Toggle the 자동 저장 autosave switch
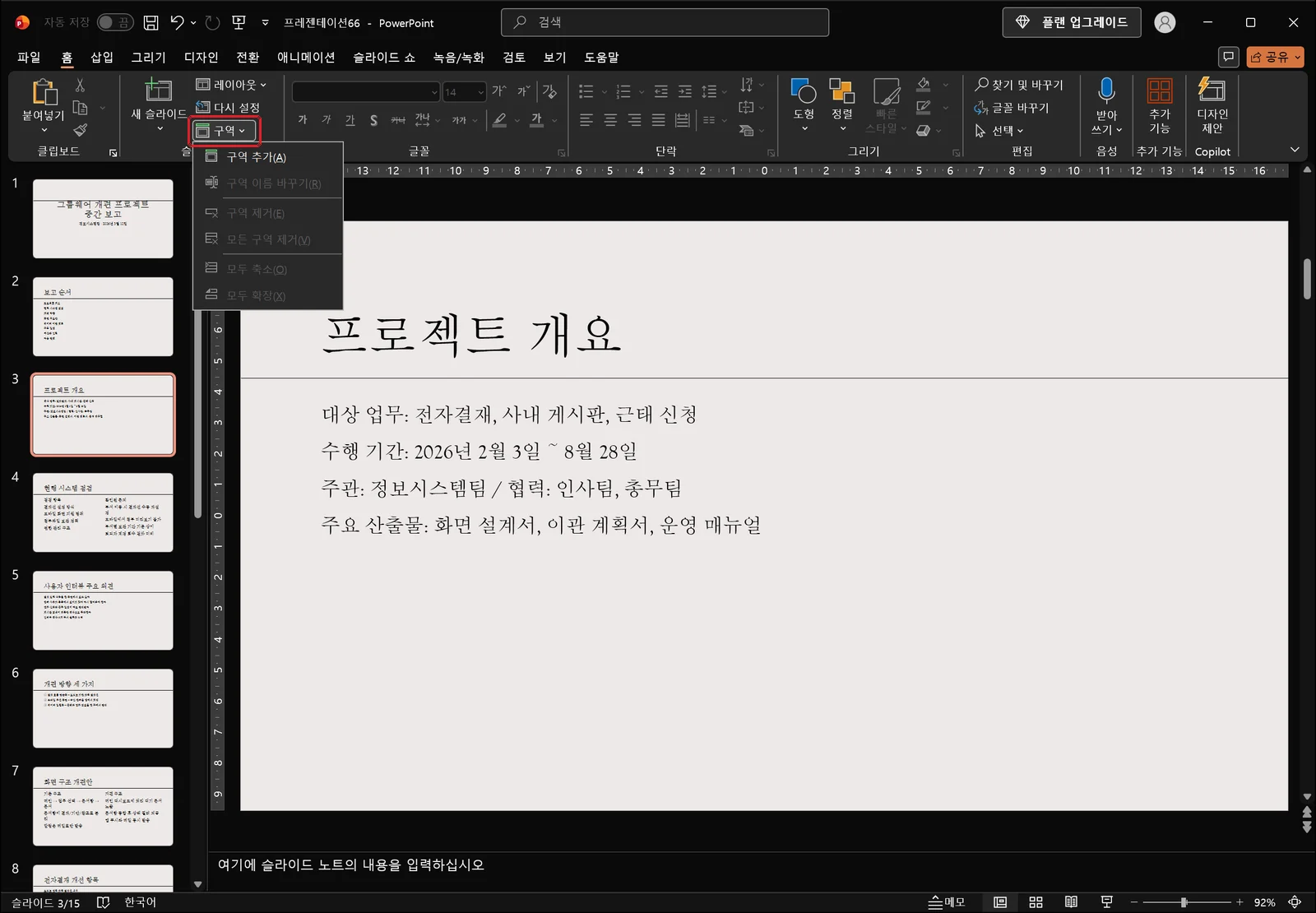The image size is (1316, 913). tap(115, 23)
